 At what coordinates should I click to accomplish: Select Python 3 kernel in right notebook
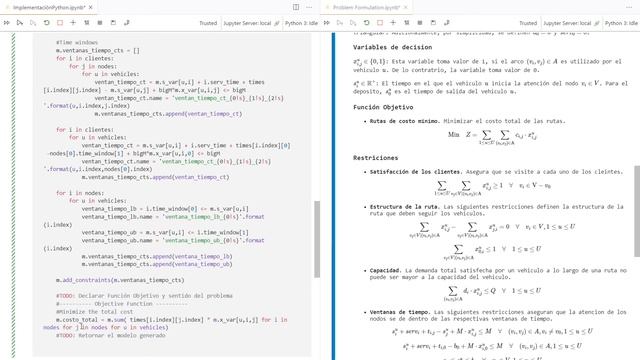(621, 23)
